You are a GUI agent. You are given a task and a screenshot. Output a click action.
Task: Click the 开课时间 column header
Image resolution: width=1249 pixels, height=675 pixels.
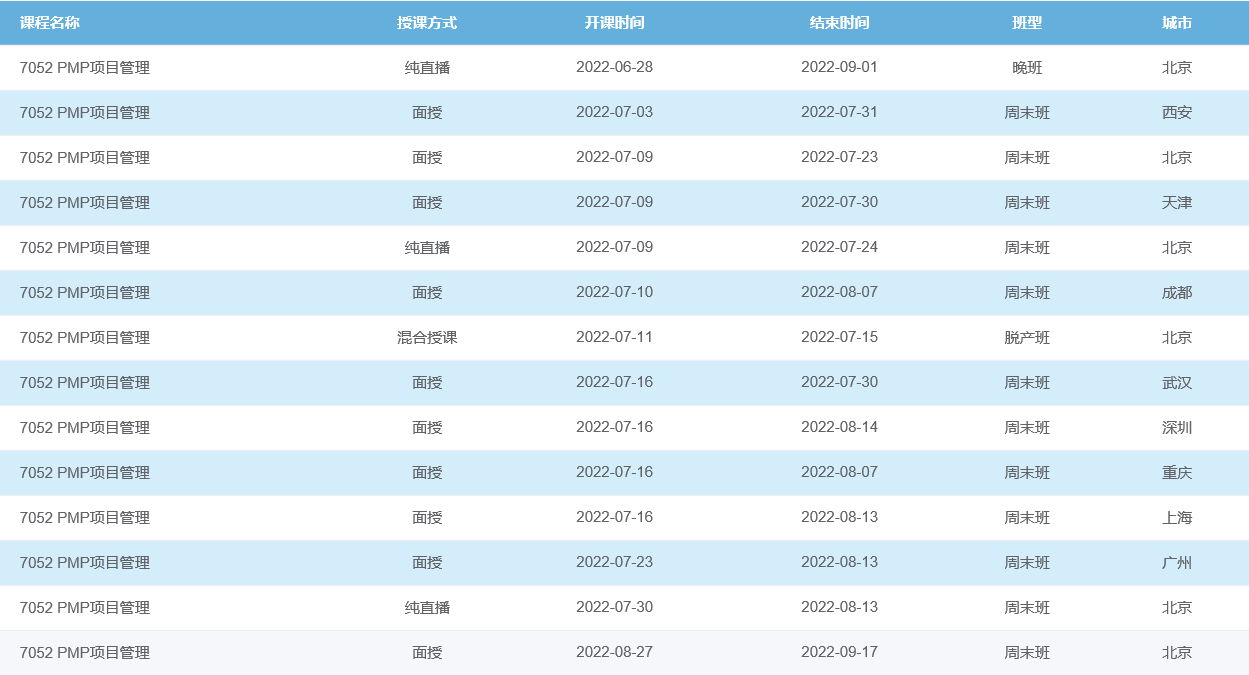(614, 23)
